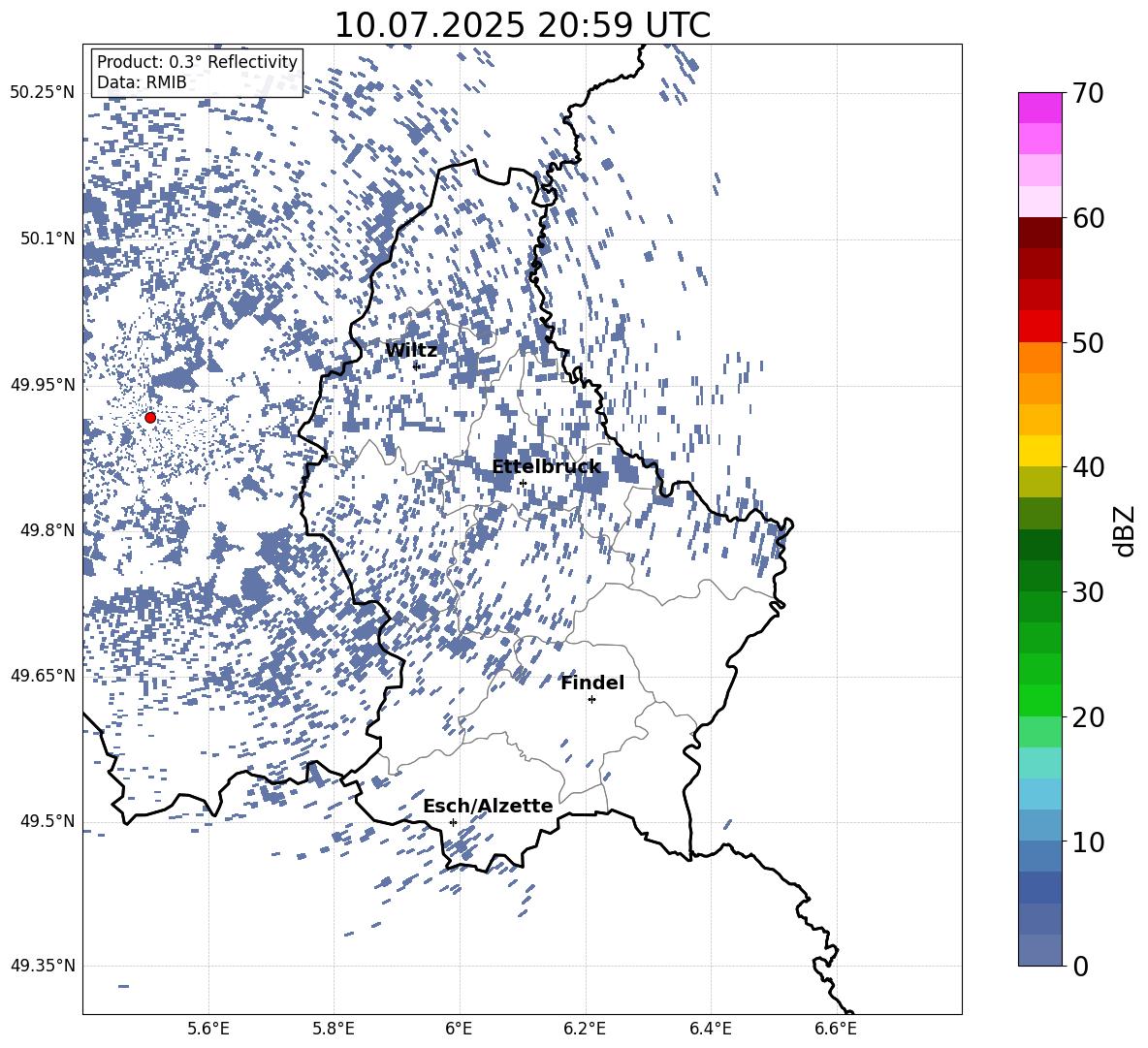Viewport: 1148px width, 1048px height.
Task: Click the Ettelbruck station cross marker
Action: (x=523, y=483)
